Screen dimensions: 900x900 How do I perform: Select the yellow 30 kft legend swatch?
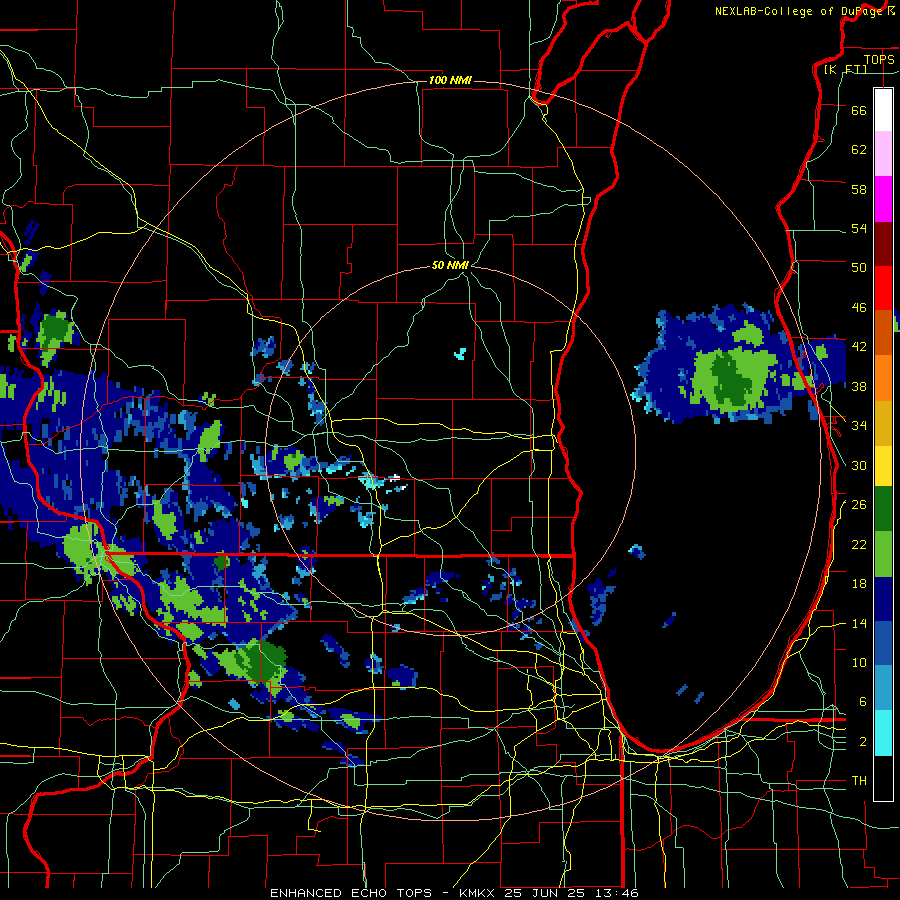(x=883, y=466)
